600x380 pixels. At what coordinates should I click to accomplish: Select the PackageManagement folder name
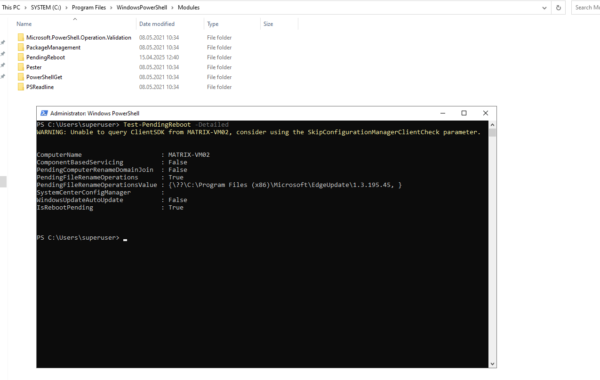click(x=53, y=47)
